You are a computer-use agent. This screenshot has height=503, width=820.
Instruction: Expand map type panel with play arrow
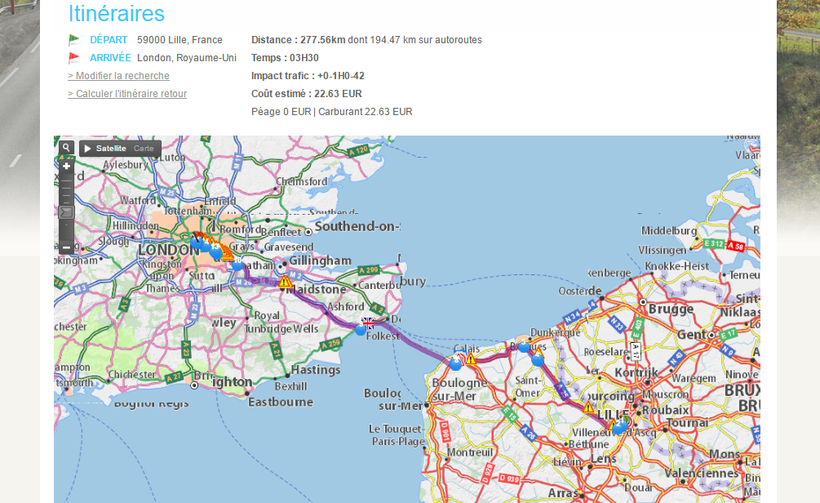click(x=88, y=148)
